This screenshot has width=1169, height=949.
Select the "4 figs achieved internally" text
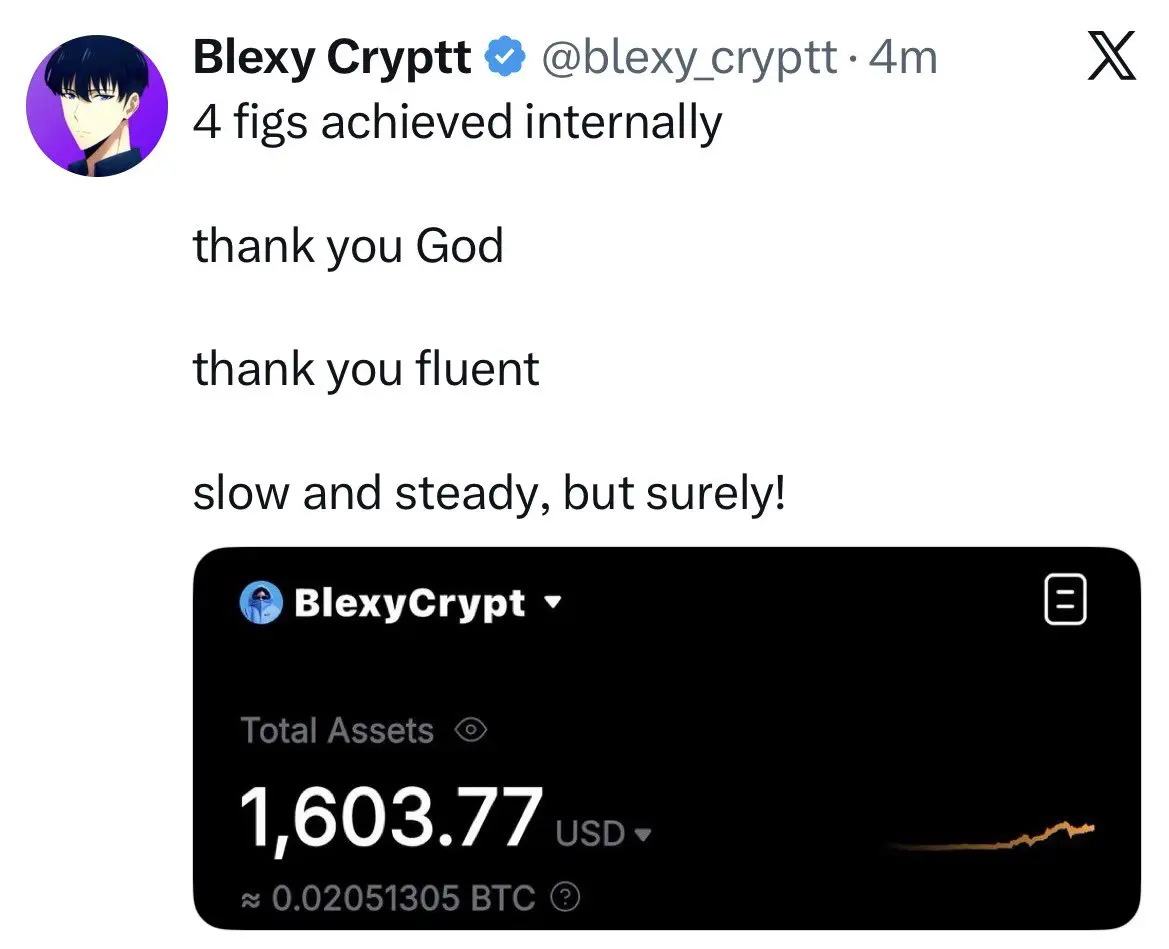(456, 123)
